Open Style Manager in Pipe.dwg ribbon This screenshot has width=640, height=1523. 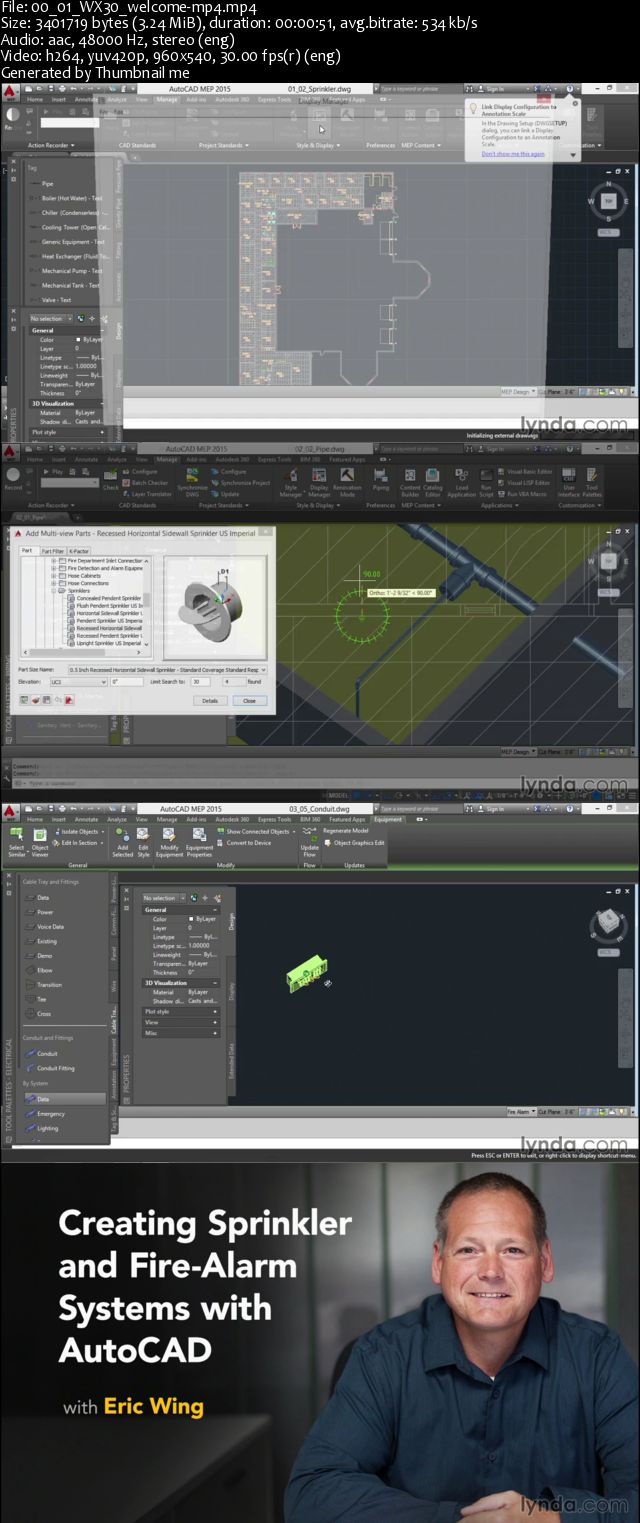[290, 483]
